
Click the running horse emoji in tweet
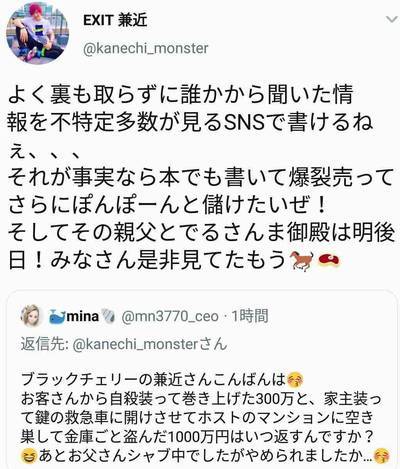303,259
